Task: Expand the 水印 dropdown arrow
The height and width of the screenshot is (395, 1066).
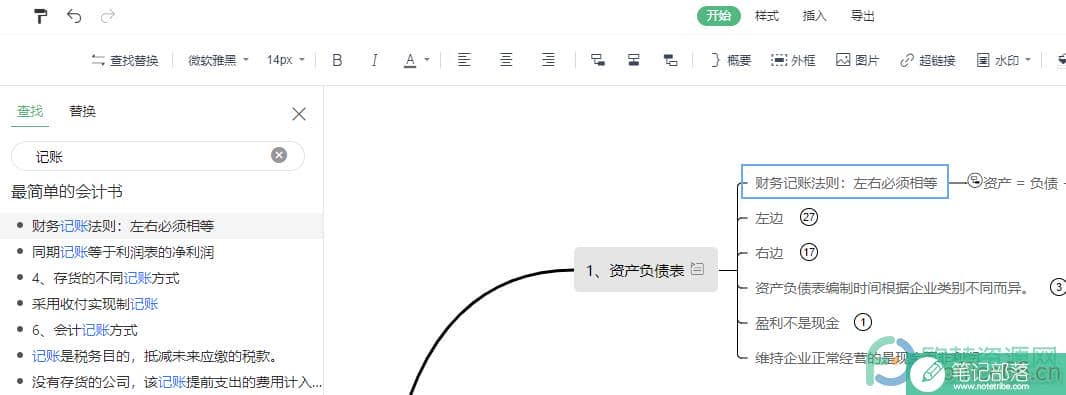Action: (x=1027, y=60)
